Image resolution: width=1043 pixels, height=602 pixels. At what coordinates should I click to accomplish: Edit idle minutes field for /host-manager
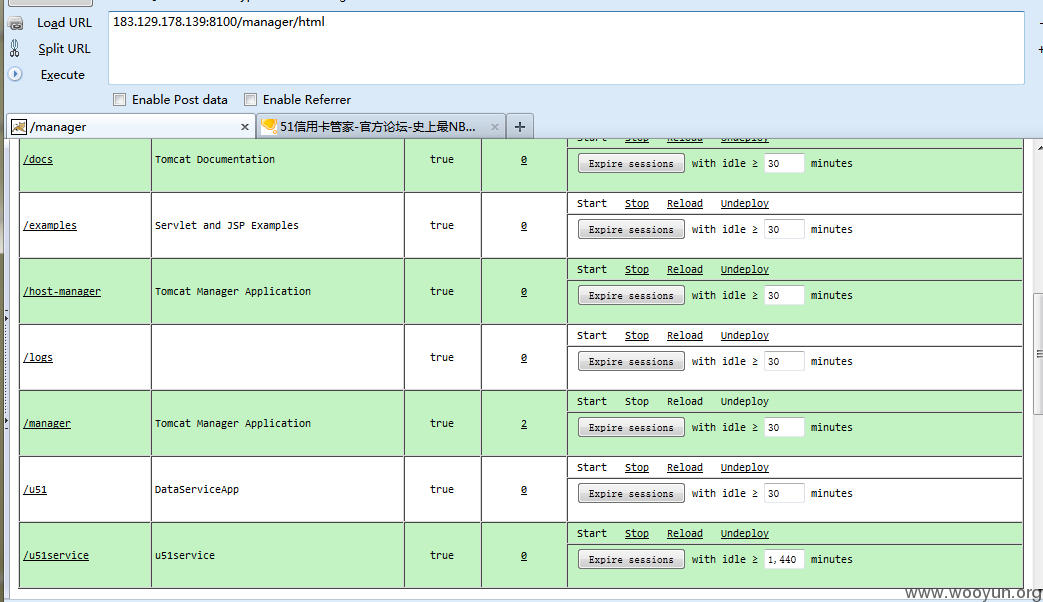[784, 295]
